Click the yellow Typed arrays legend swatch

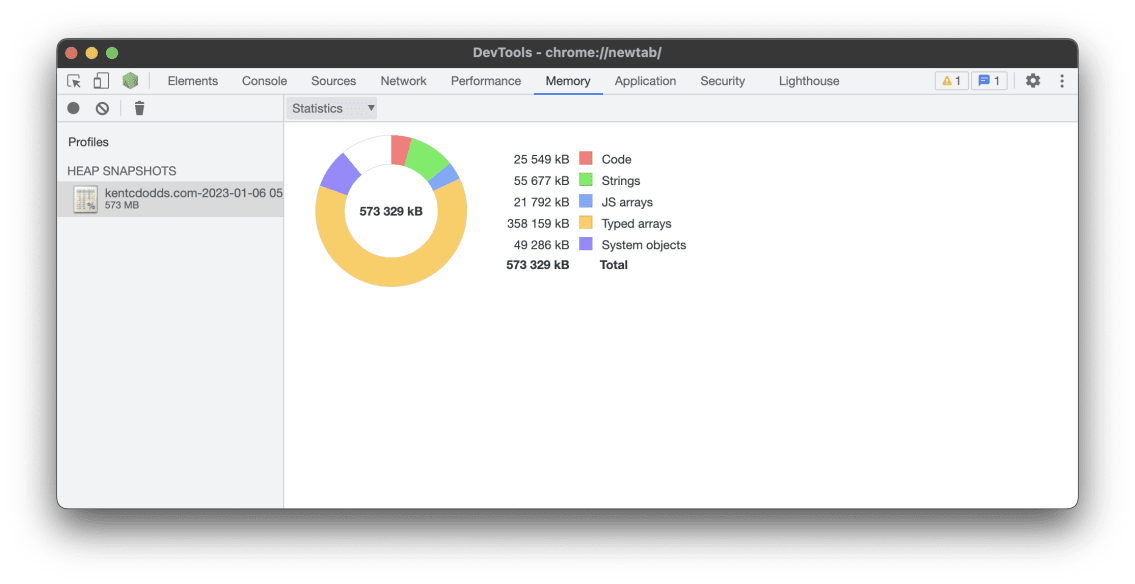coord(586,222)
